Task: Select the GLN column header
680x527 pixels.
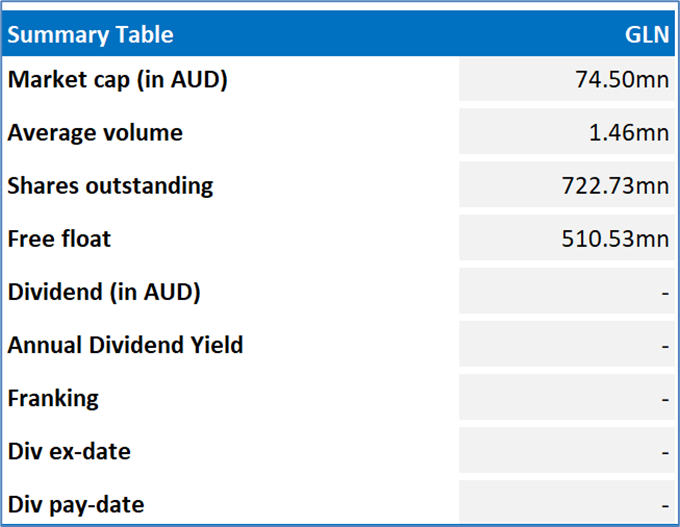Action: (647, 35)
